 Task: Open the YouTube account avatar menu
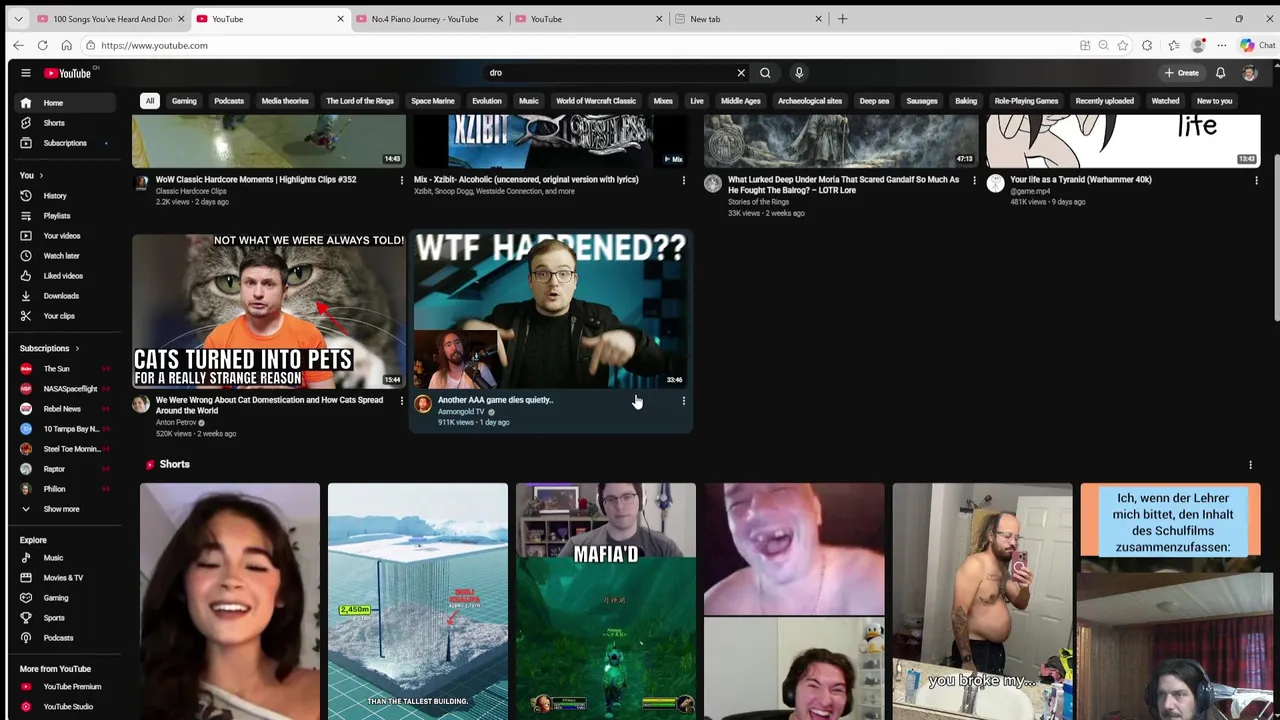(x=1249, y=73)
